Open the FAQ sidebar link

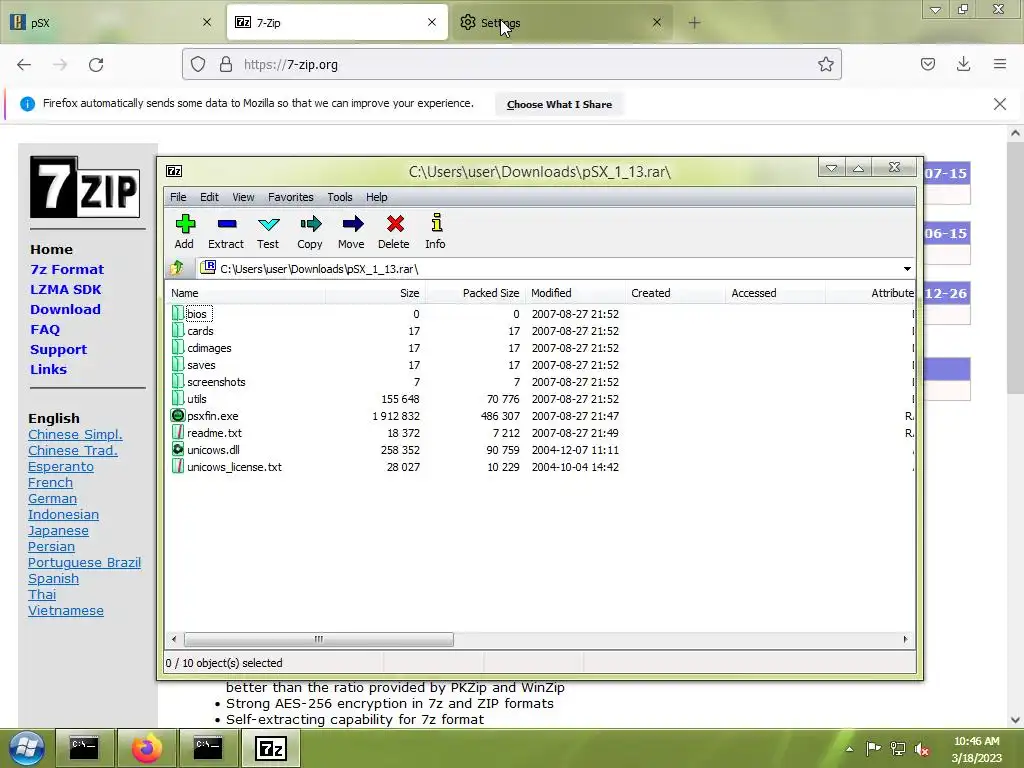click(45, 329)
